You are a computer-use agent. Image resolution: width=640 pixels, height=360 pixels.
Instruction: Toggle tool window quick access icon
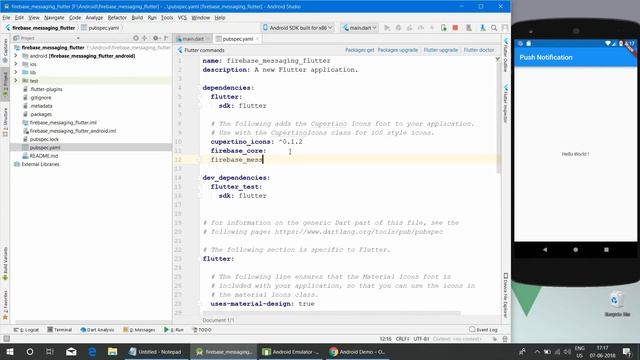(x=6, y=338)
